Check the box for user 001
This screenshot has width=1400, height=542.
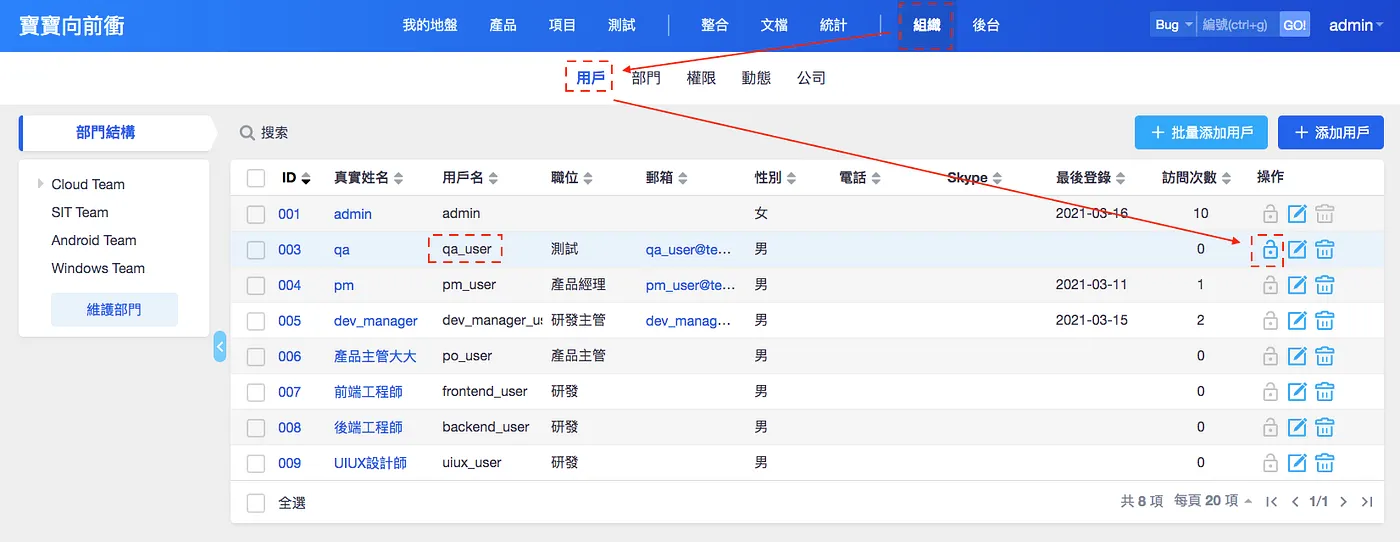[256, 214]
